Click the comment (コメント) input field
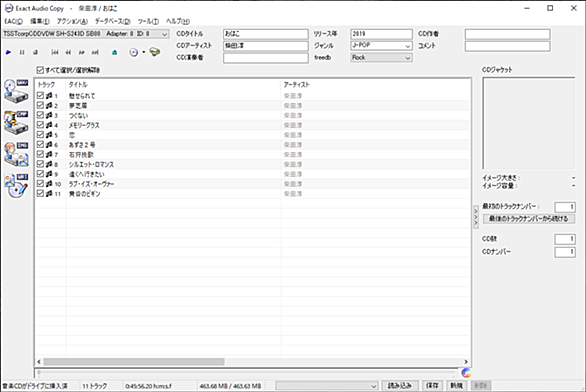The height and width of the screenshot is (392, 586). (x=508, y=46)
